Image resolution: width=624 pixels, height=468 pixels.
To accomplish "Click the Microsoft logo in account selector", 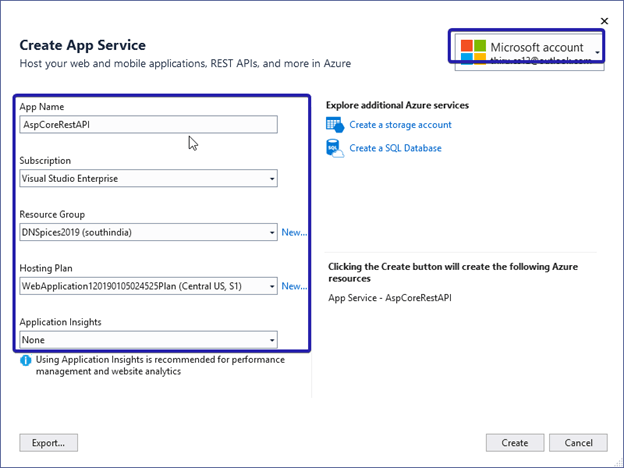I will (x=473, y=51).
